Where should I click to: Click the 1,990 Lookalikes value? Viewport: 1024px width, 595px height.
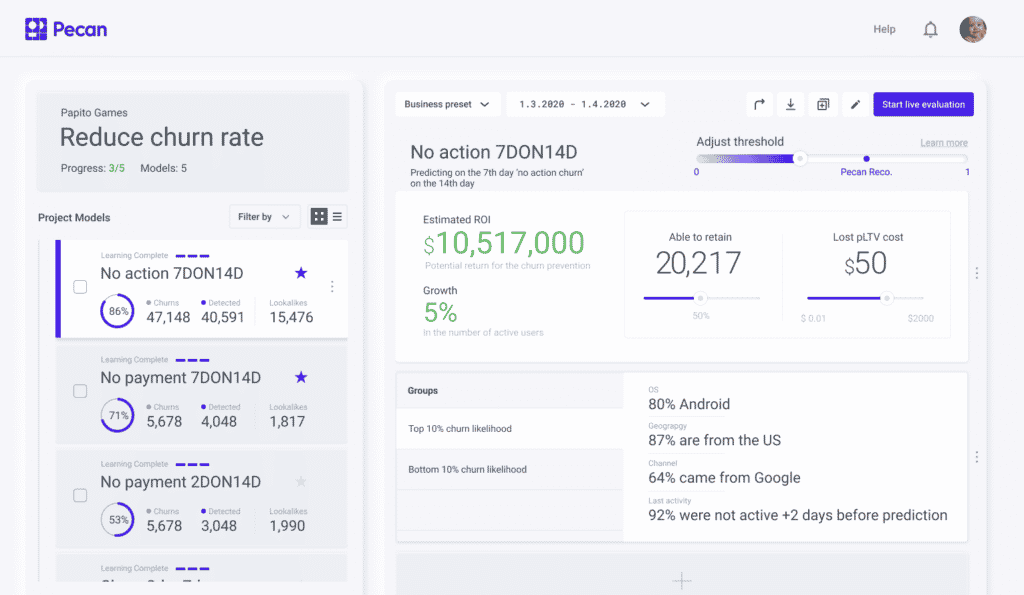click(287, 526)
